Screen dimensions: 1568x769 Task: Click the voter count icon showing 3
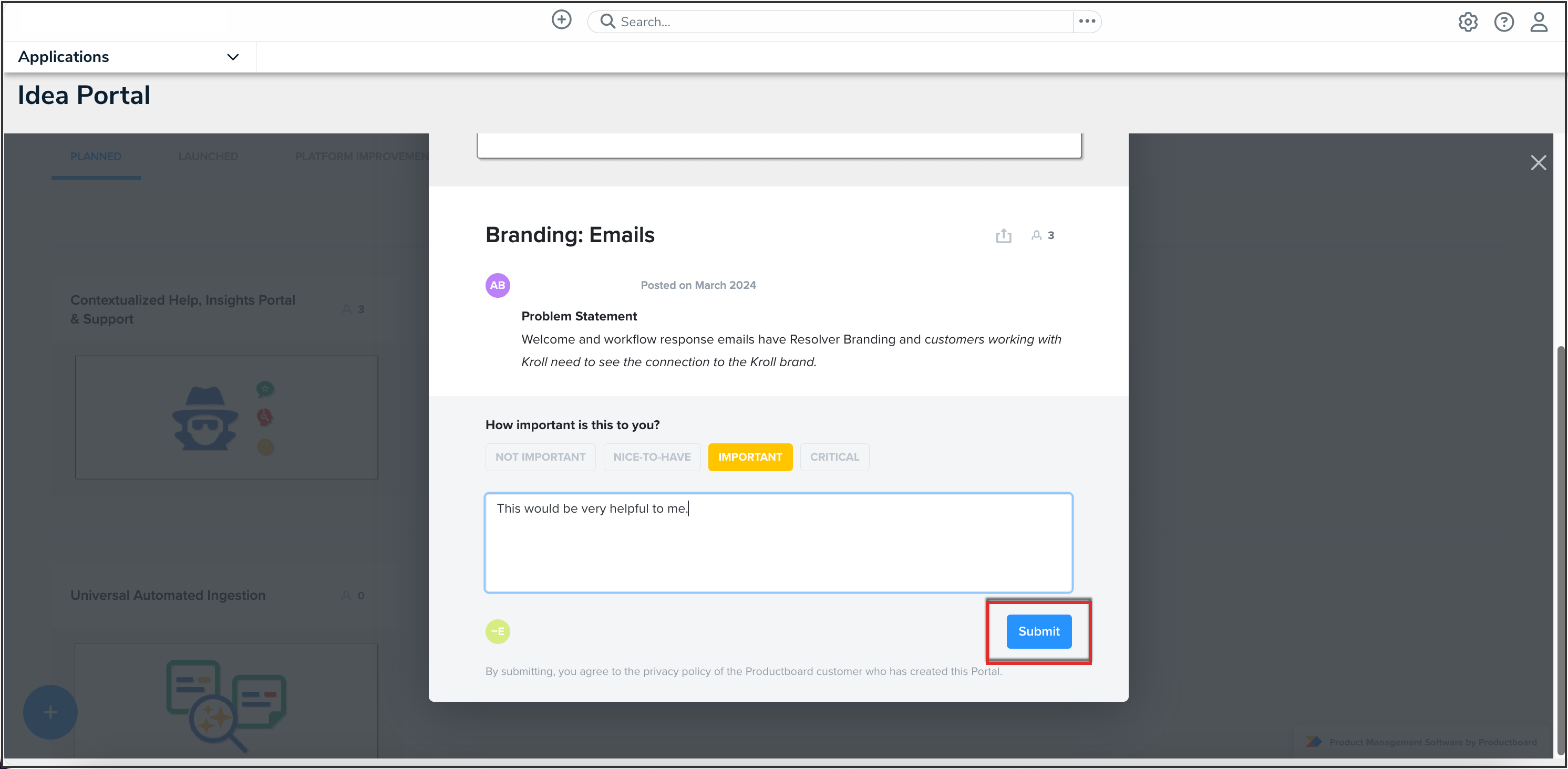pyautogui.click(x=1042, y=235)
